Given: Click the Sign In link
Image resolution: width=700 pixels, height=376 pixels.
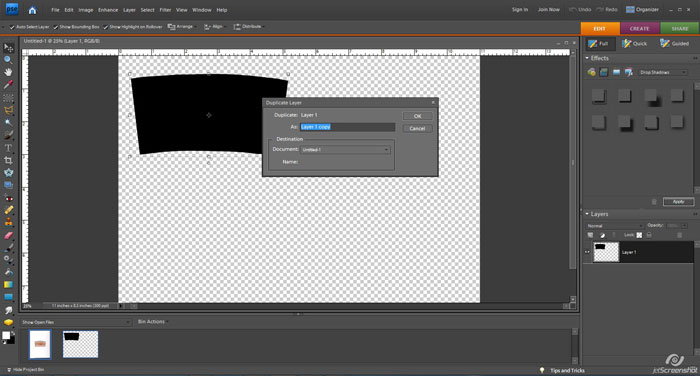Looking at the screenshot, I should click(x=520, y=9).
